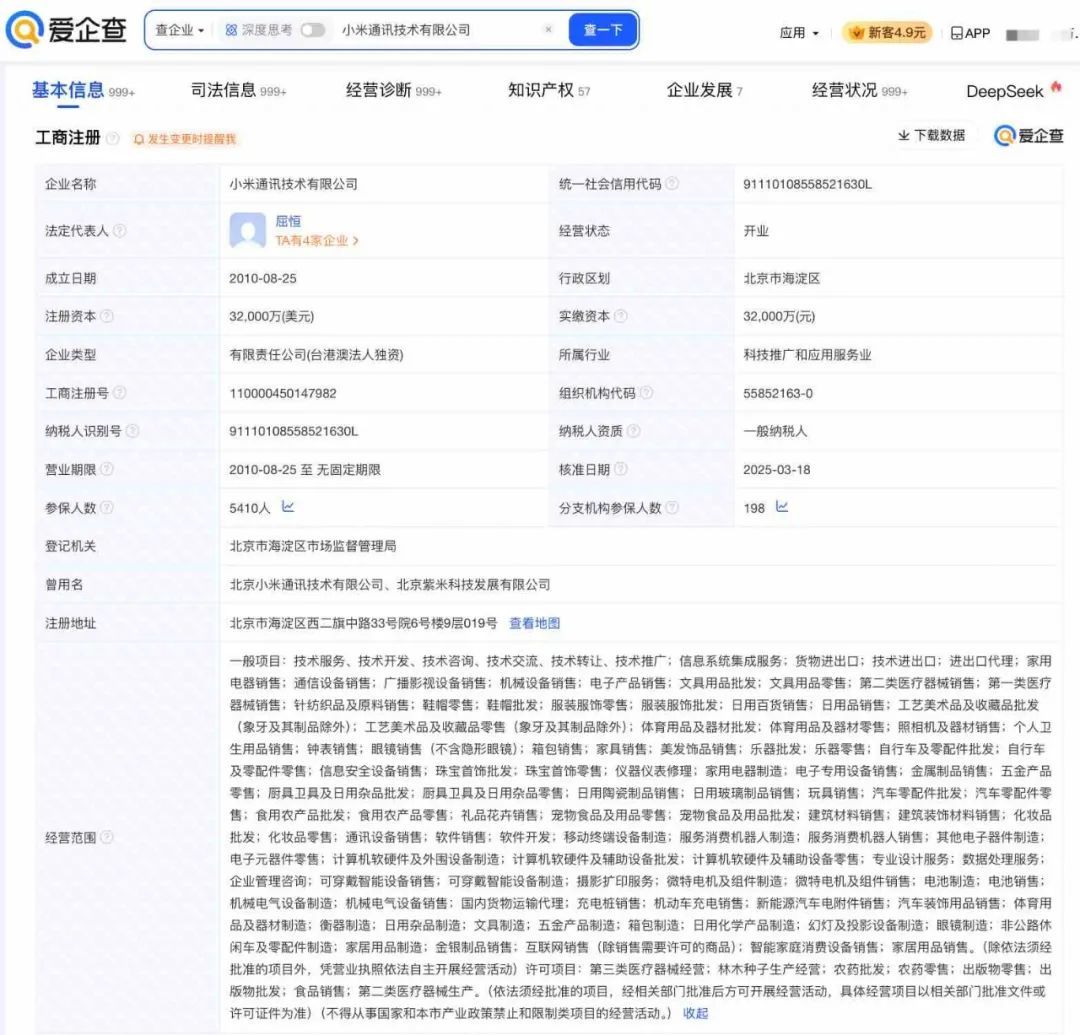
Task: Switch to the 知识产权 tab
Action: (x=549, y=91)
